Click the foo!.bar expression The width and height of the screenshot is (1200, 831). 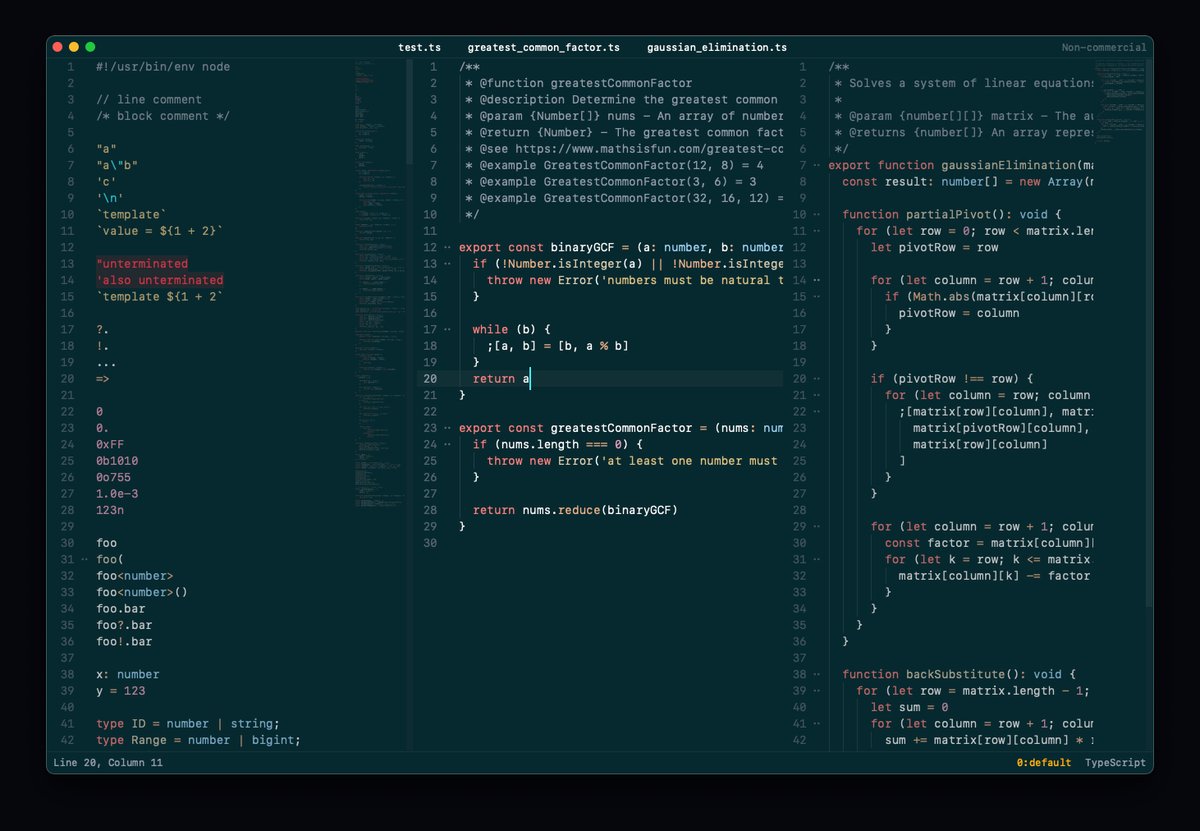tap(124, 642)
